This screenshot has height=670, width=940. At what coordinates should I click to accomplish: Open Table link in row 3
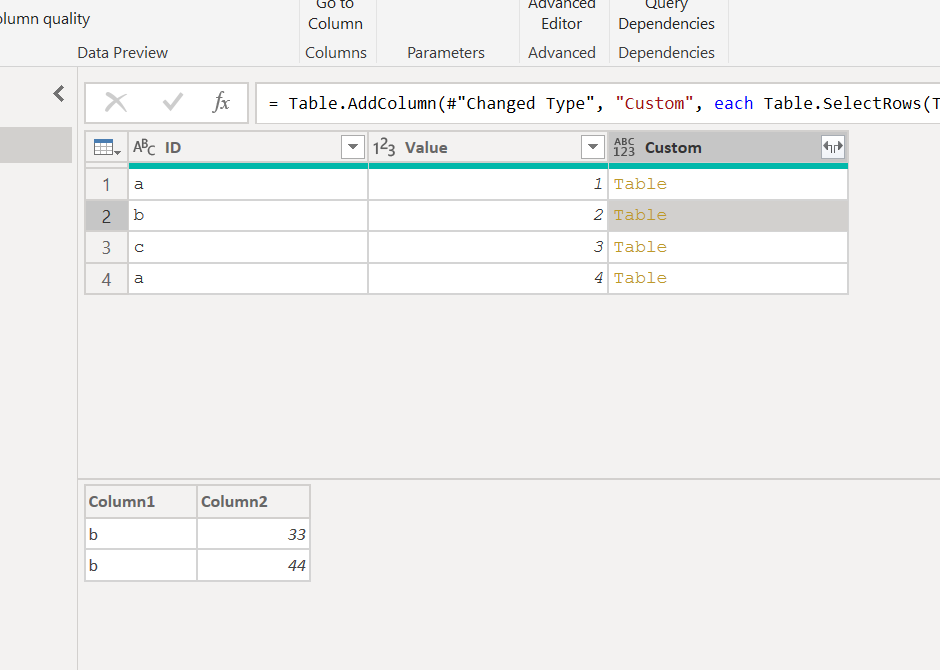coord(640,247)
